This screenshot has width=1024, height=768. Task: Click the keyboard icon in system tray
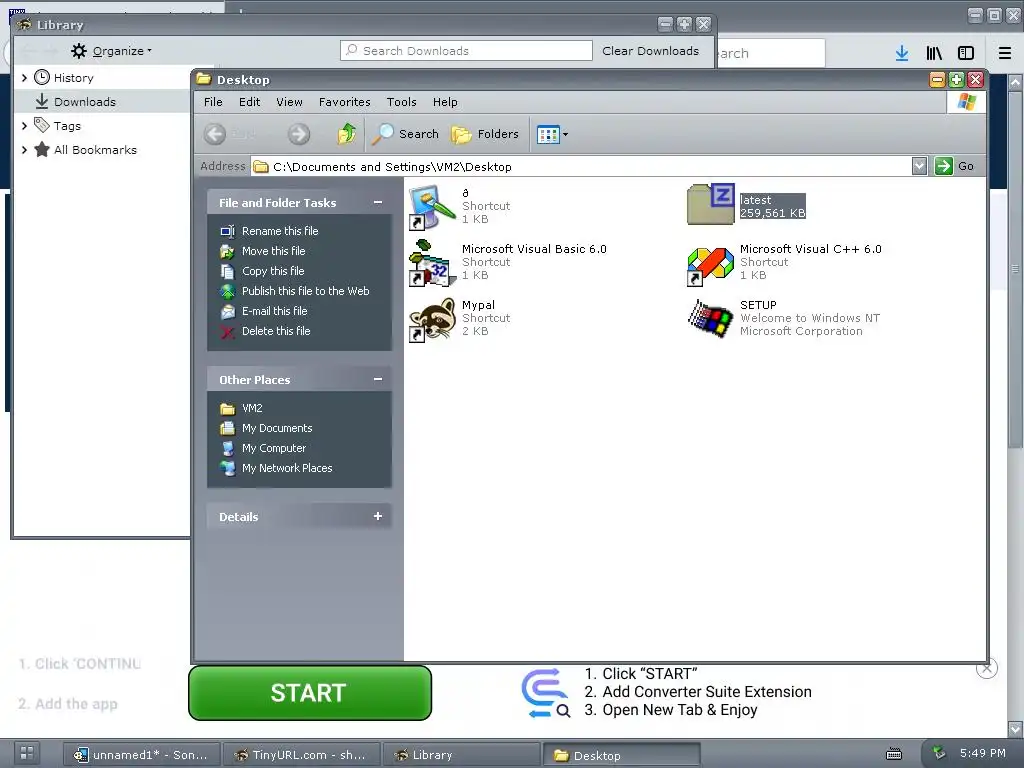point(893,755)
